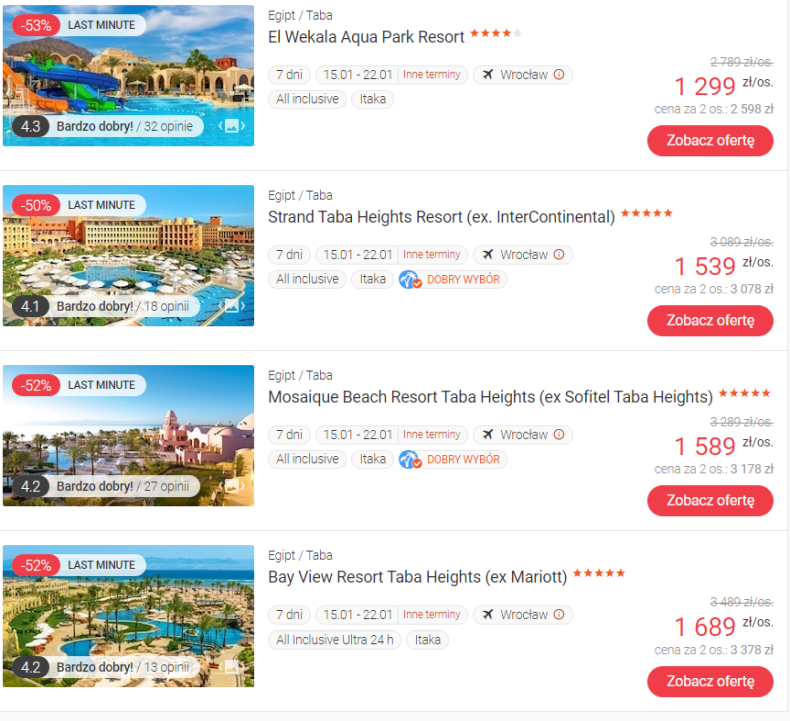Click Bay View Resort hotel thumbnail photo
This screenshot has width=790, height=721.
(x=128, y=616)
